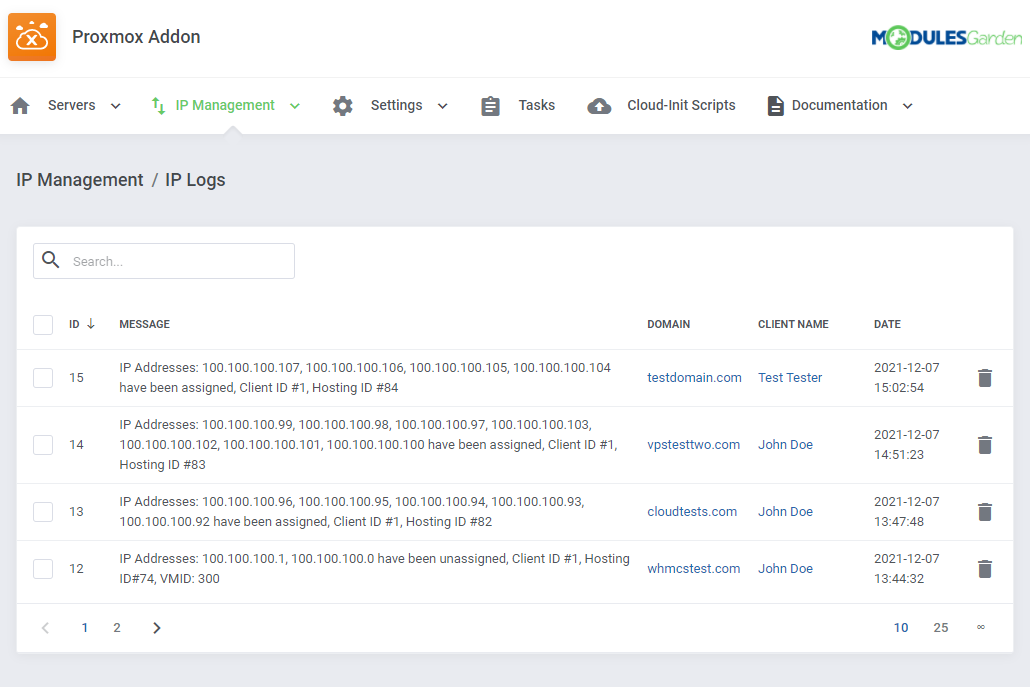The image size is (1030, 687).
Task: Open John Doe client link in row 14
Action: click(x=786, y=445)
